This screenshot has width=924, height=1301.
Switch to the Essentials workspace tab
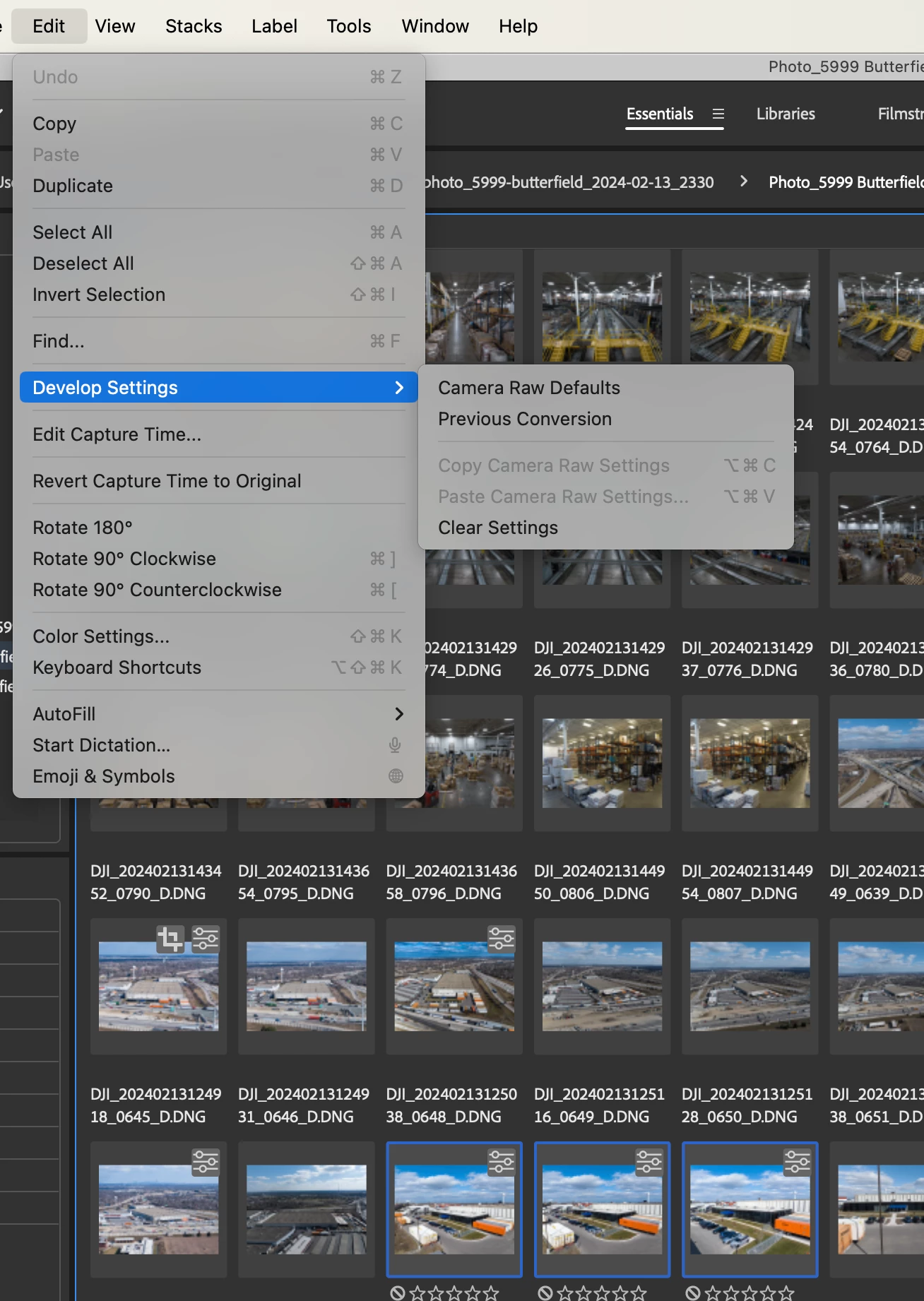tap(660, 114)
